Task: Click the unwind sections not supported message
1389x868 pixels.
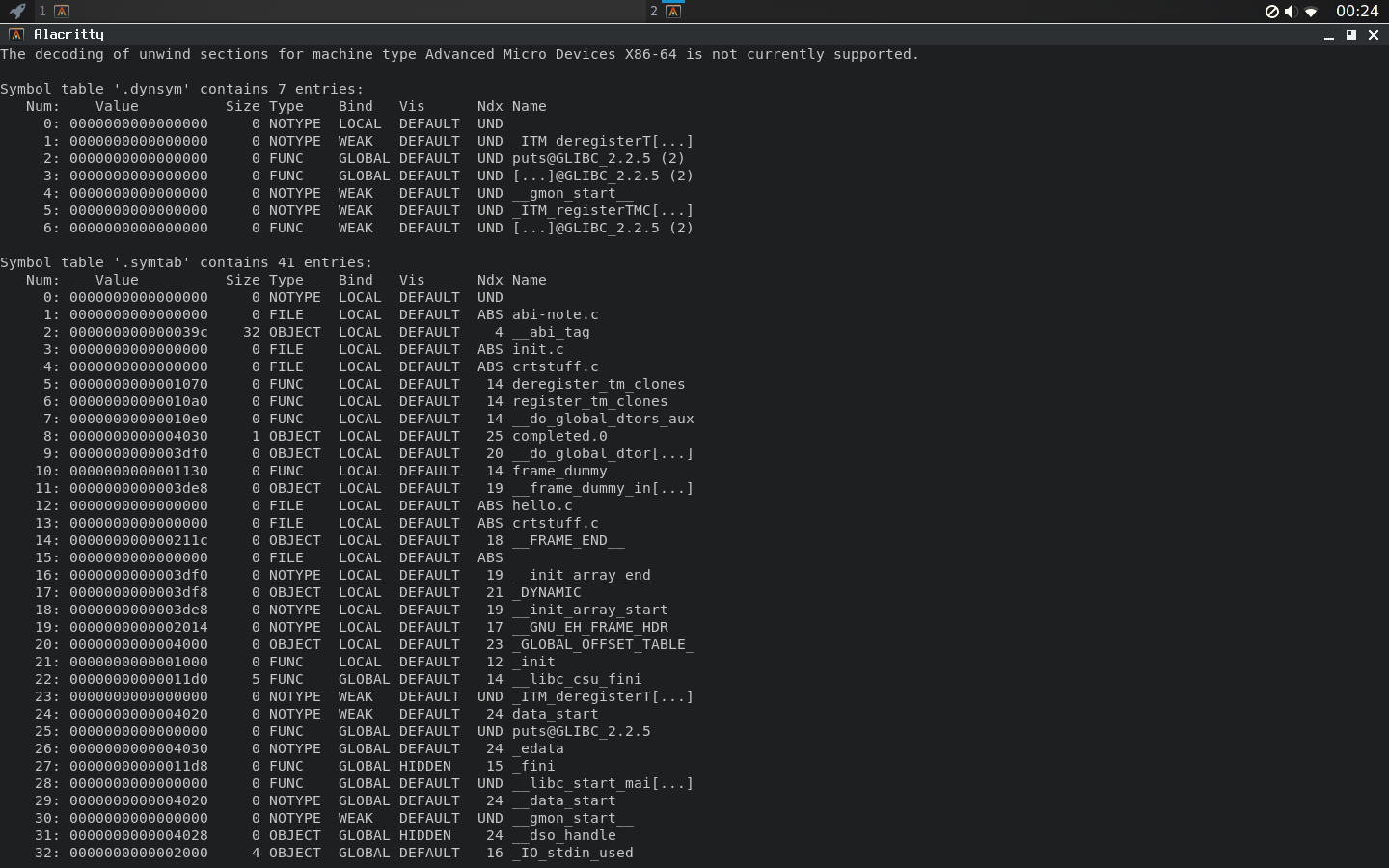Action: [x=459, y=54]
